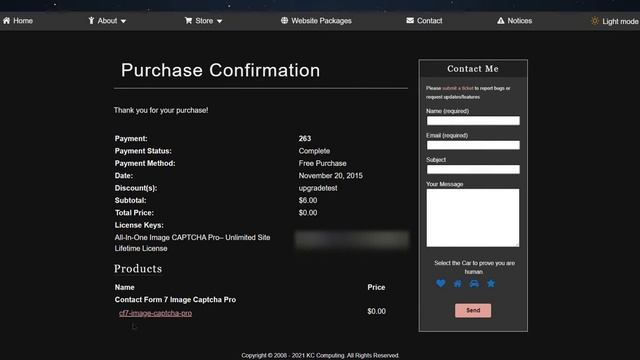Open the Store menu label
The image size is (640, 360).
204,20
